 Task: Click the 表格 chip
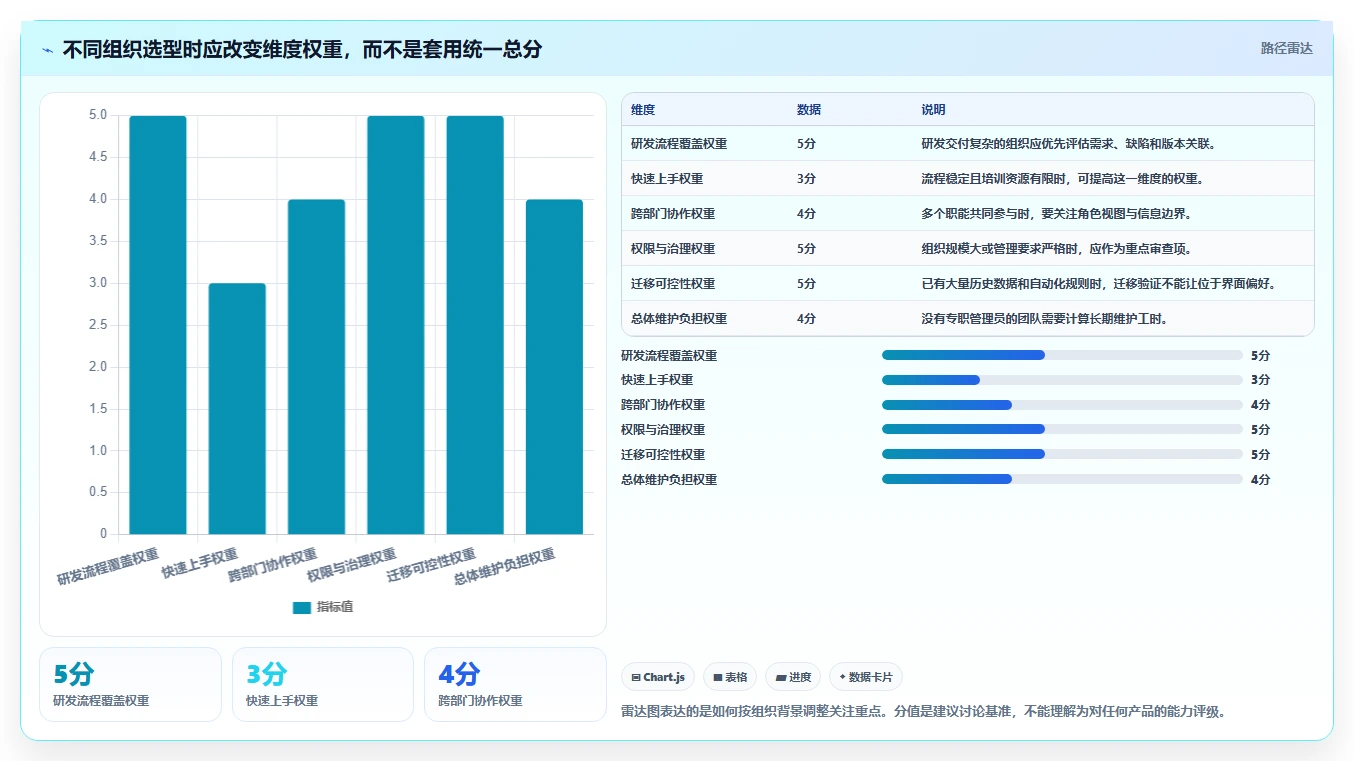tap(730, 677)
